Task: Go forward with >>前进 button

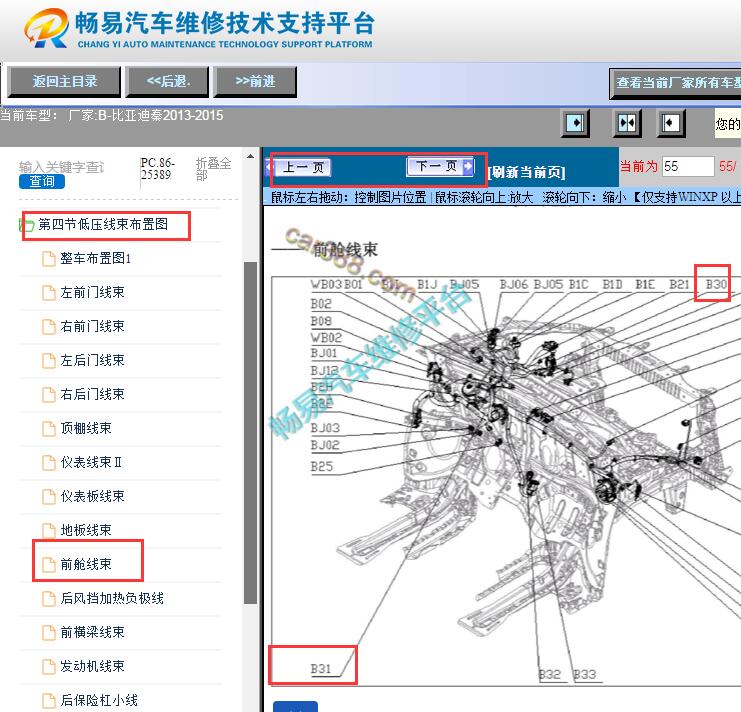Action: [x=255, y=82]
